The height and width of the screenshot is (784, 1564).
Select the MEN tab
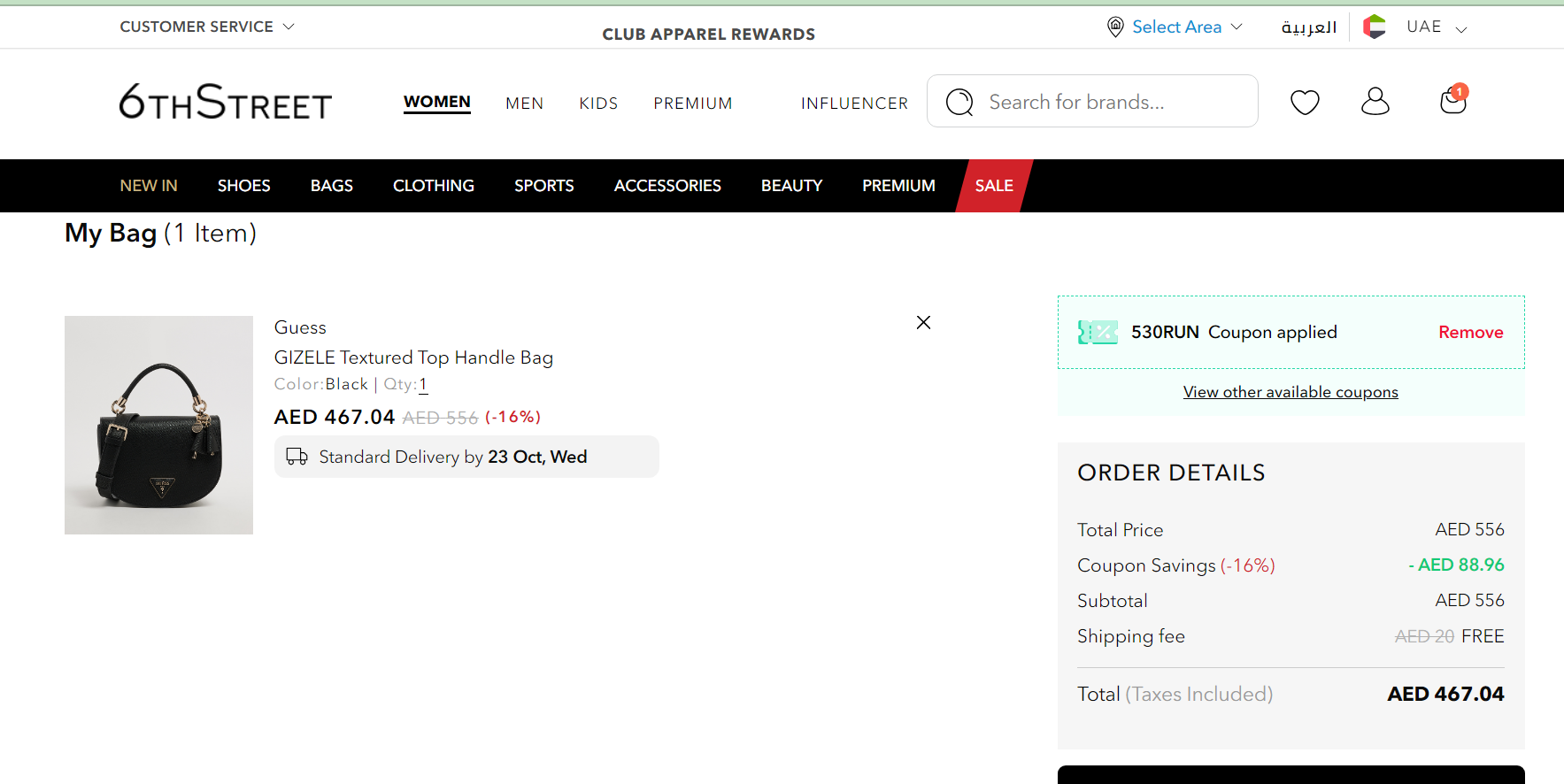[525, 104]
